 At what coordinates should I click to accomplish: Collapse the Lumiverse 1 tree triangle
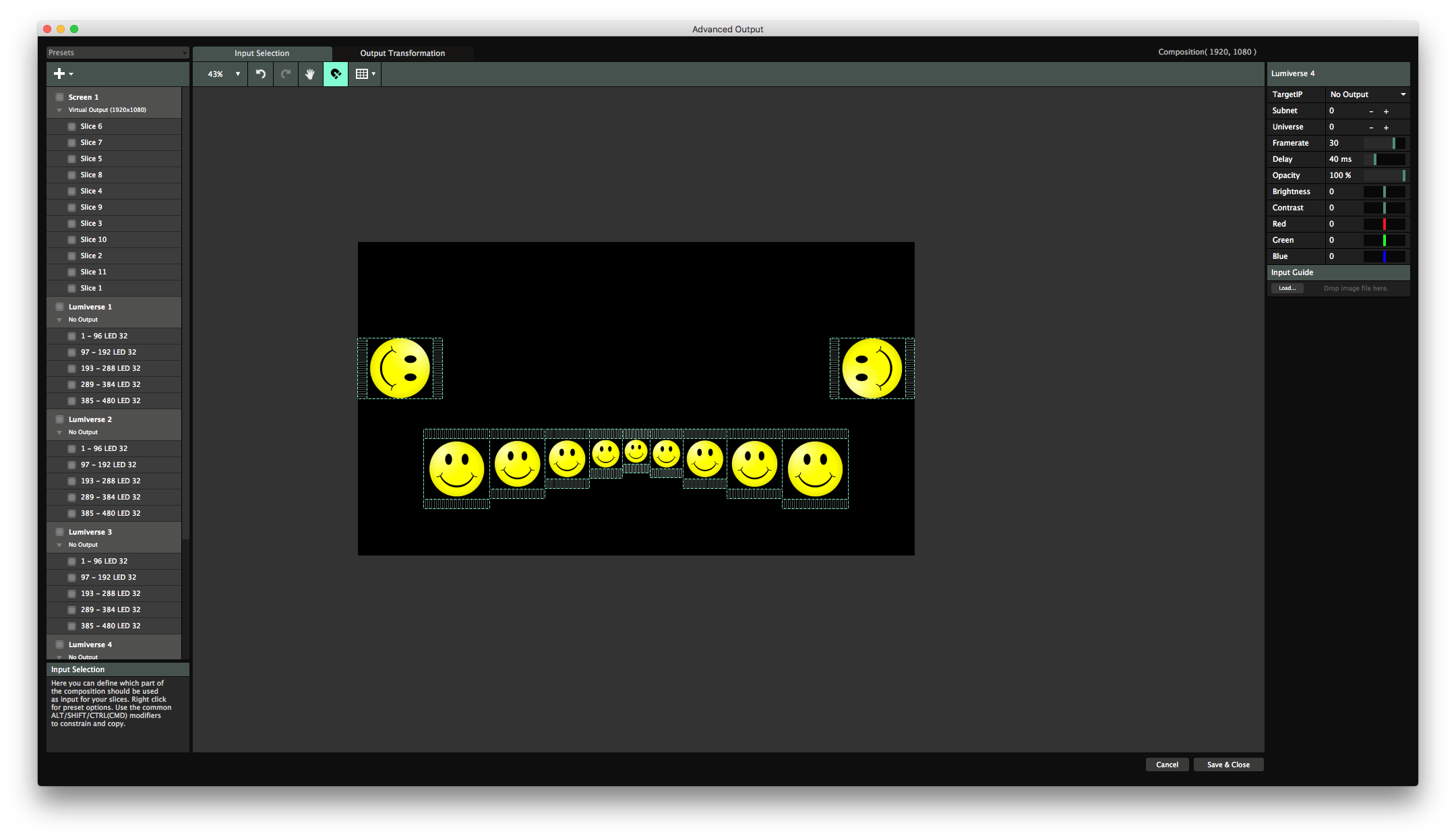59,320
